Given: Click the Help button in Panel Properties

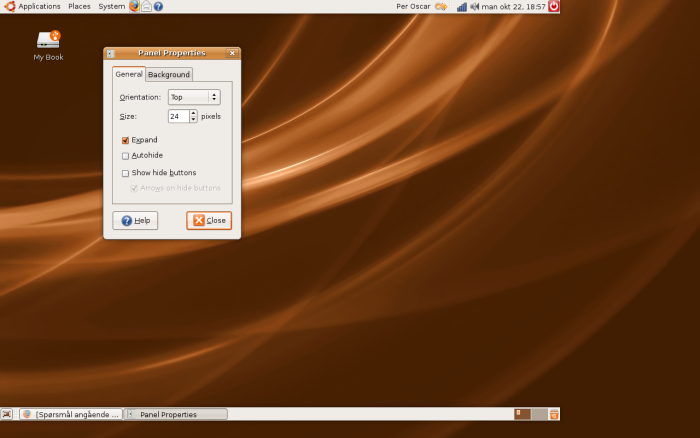Looking at the screenshot, I should pos(135,221).
